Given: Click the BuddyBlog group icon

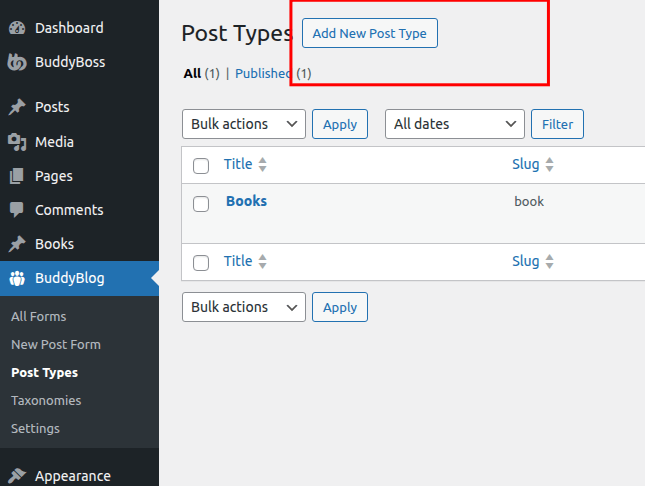Looking at the screenshot, I should (17, 279).
